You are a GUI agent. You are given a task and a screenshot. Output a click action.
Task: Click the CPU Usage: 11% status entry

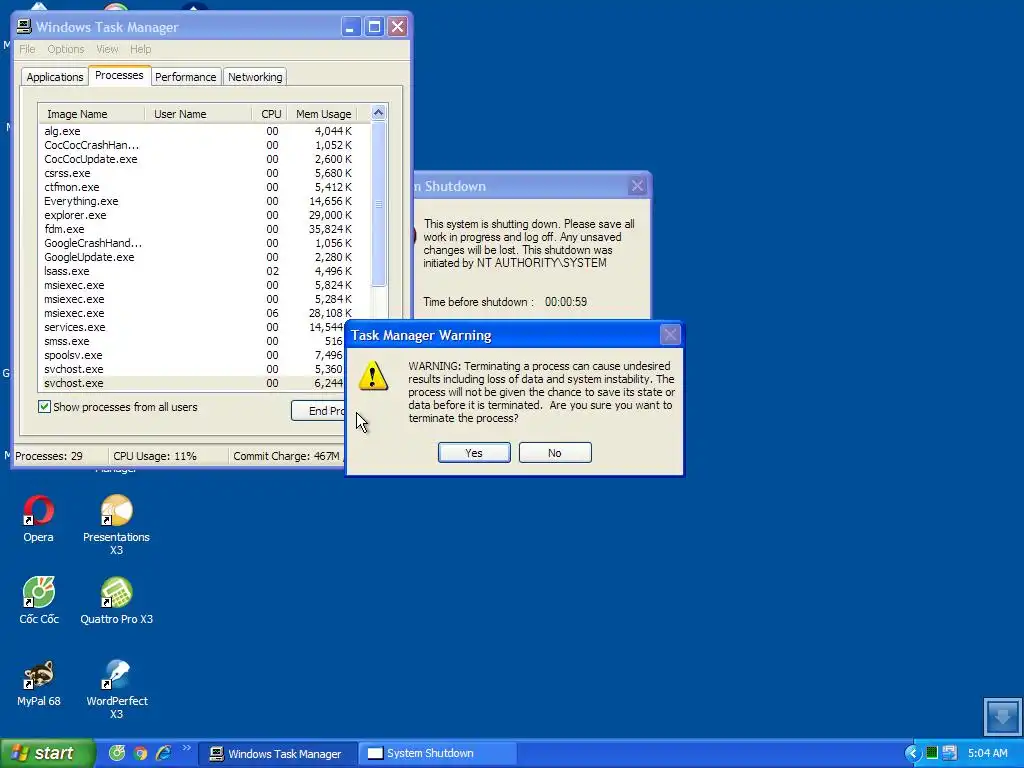click(x=168, y=456)
